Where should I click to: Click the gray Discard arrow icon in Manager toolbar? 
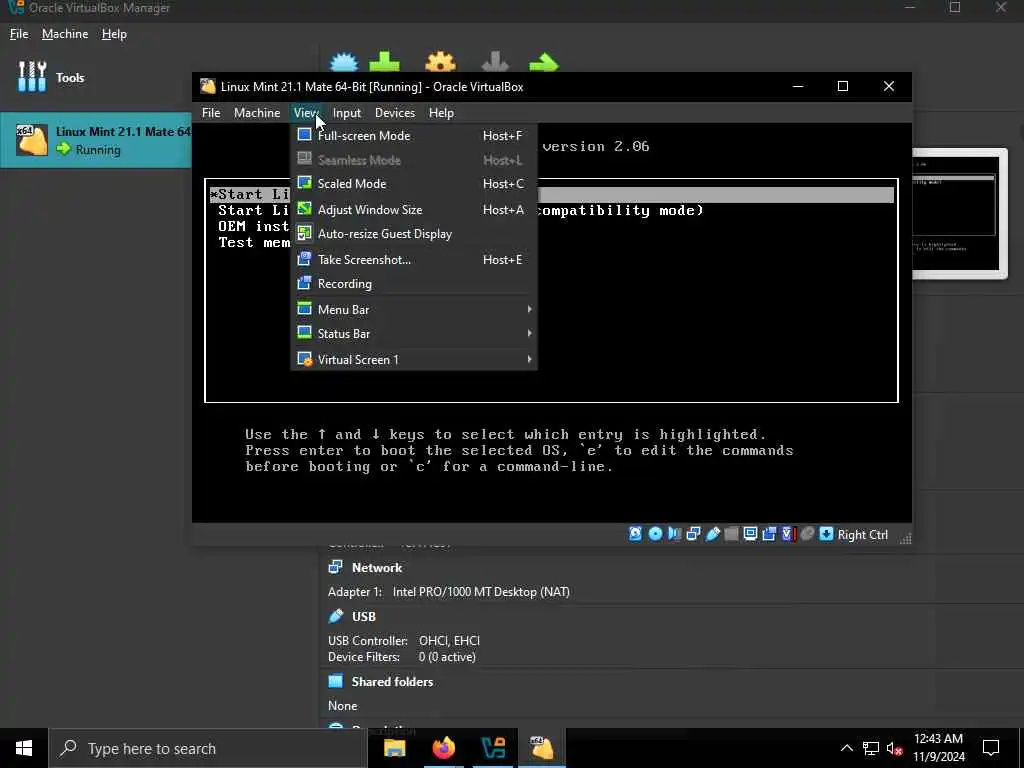[494, 63]
